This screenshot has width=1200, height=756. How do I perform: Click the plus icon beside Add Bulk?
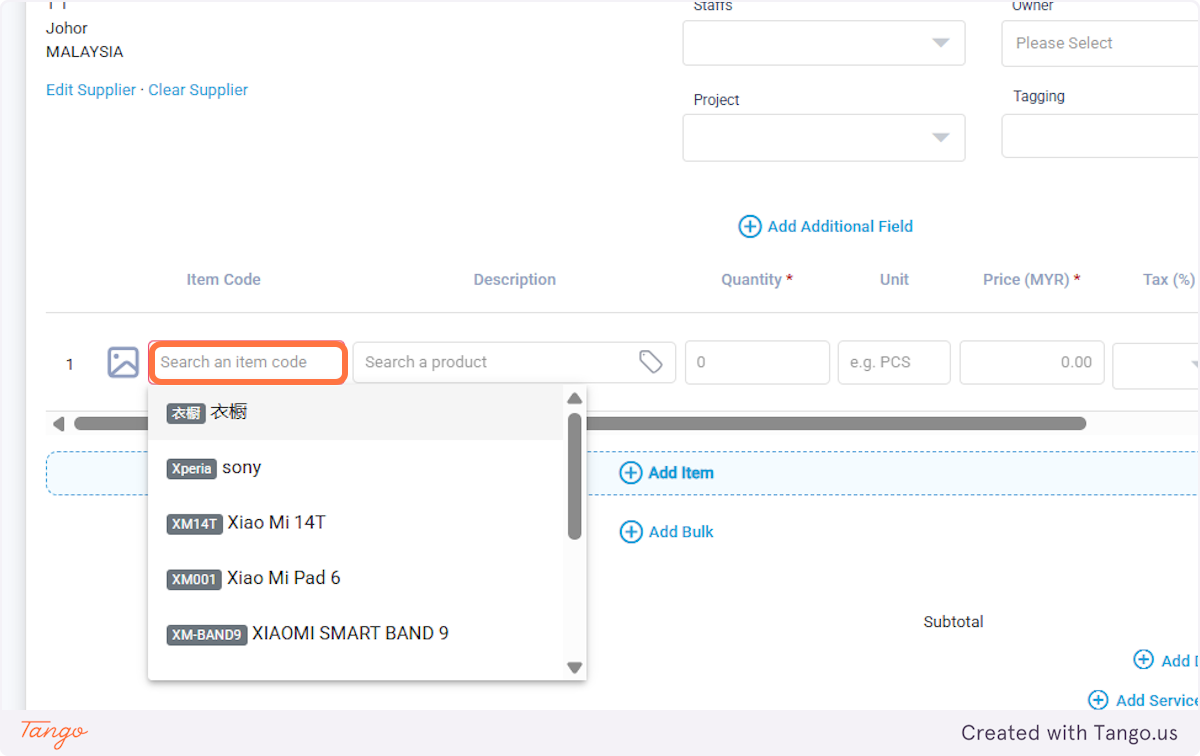pyautogui.click(x=631, y=532)
